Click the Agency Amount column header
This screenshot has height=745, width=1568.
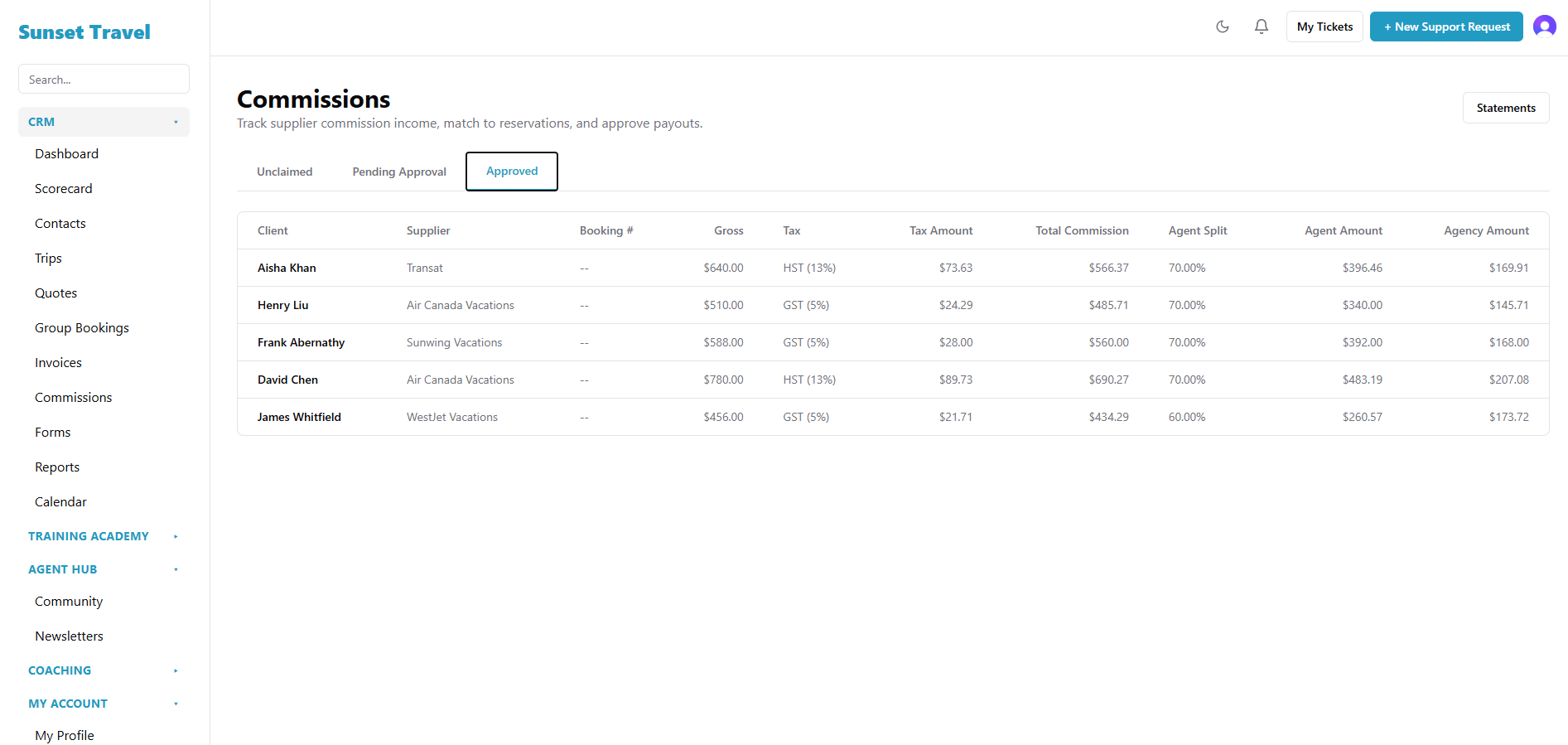[x=1487, y=230]
